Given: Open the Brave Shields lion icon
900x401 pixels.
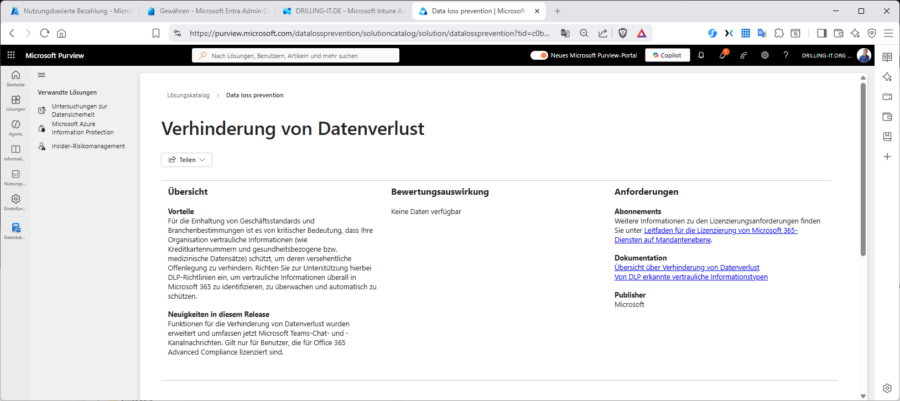Looking at the screenshot, I should pyautogui.click(x=623, y=33).
